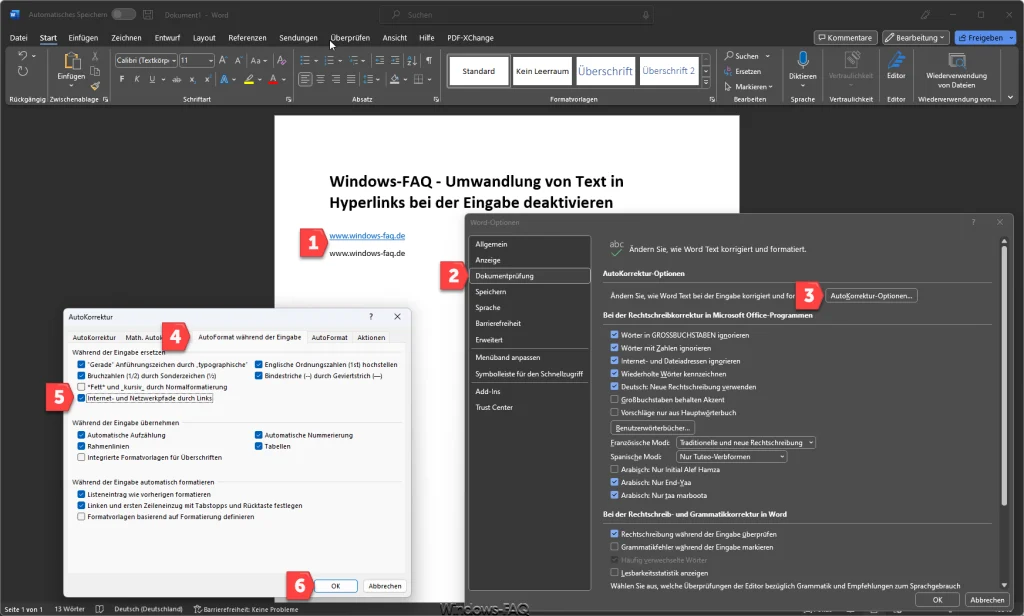Uncheck Internet- und Netzwerkpfade durch Links
The height and width of the screenshot is (616, 1024).
tap(81, 398)
